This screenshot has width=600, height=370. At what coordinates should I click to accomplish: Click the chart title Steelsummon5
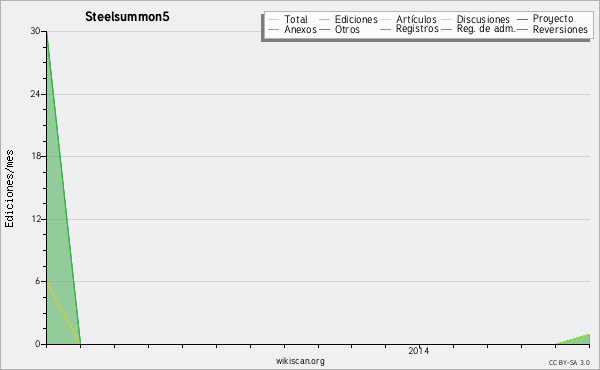127,17
